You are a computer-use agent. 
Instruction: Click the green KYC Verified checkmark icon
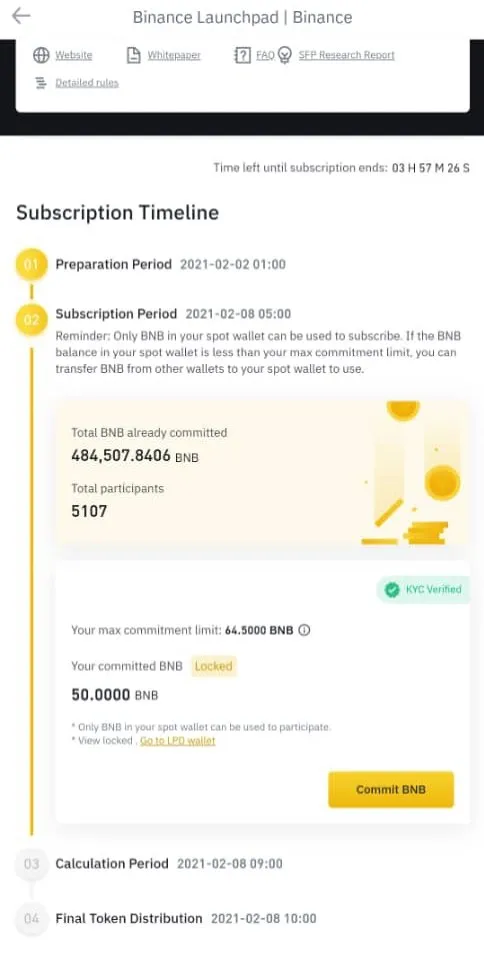(392, 589)
